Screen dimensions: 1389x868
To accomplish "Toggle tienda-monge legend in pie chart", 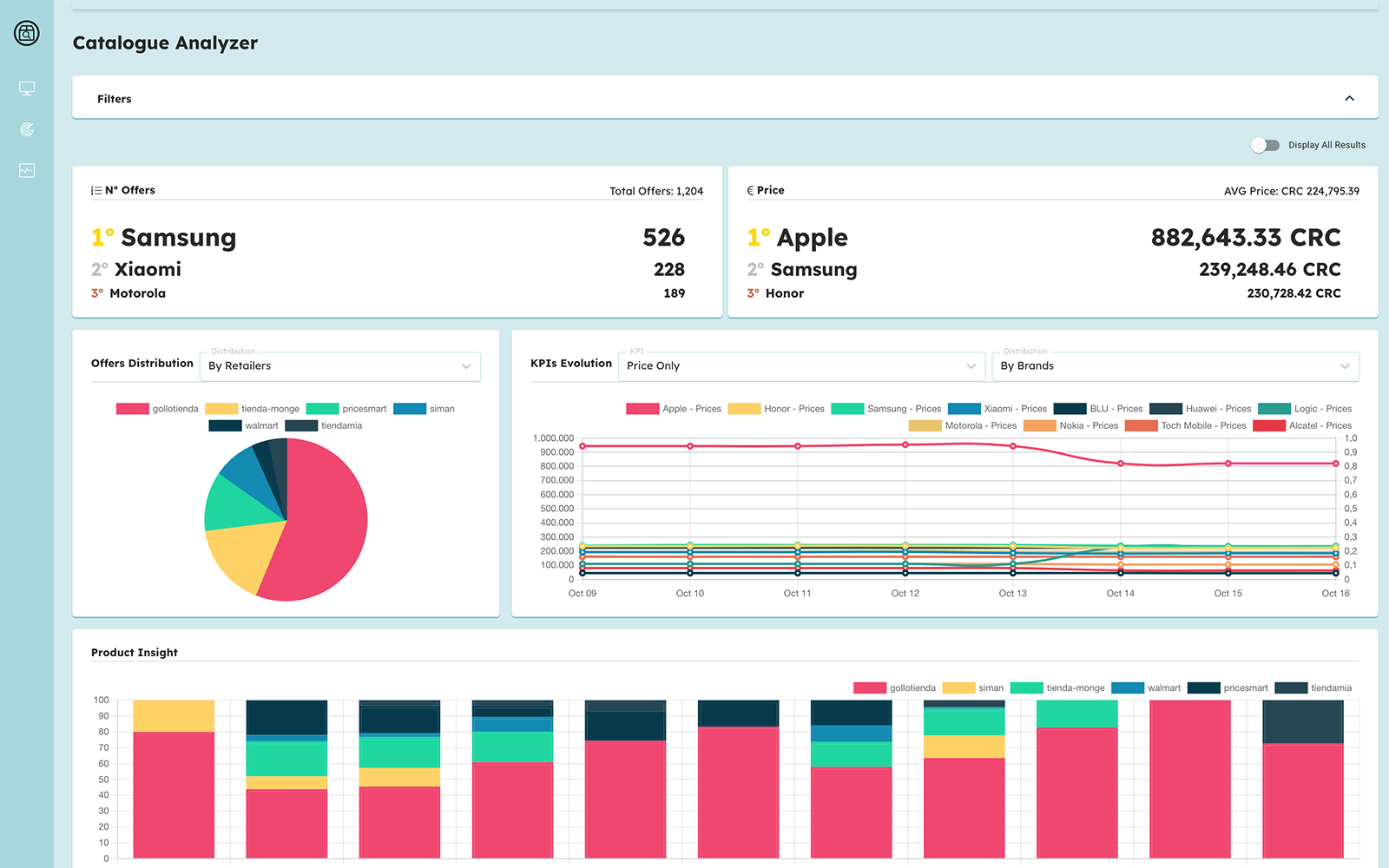I will [x=252, y=409].
